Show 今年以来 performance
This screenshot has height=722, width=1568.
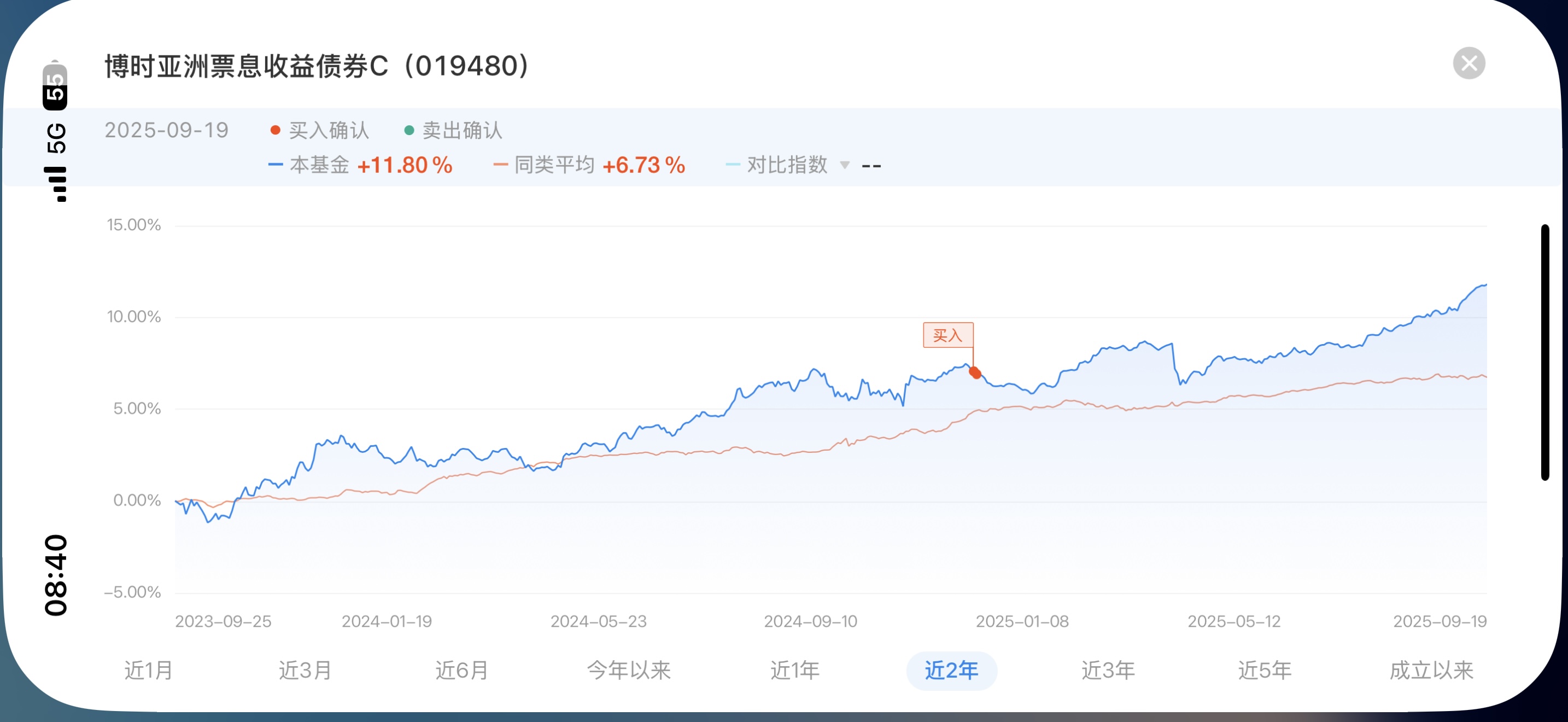628,670
